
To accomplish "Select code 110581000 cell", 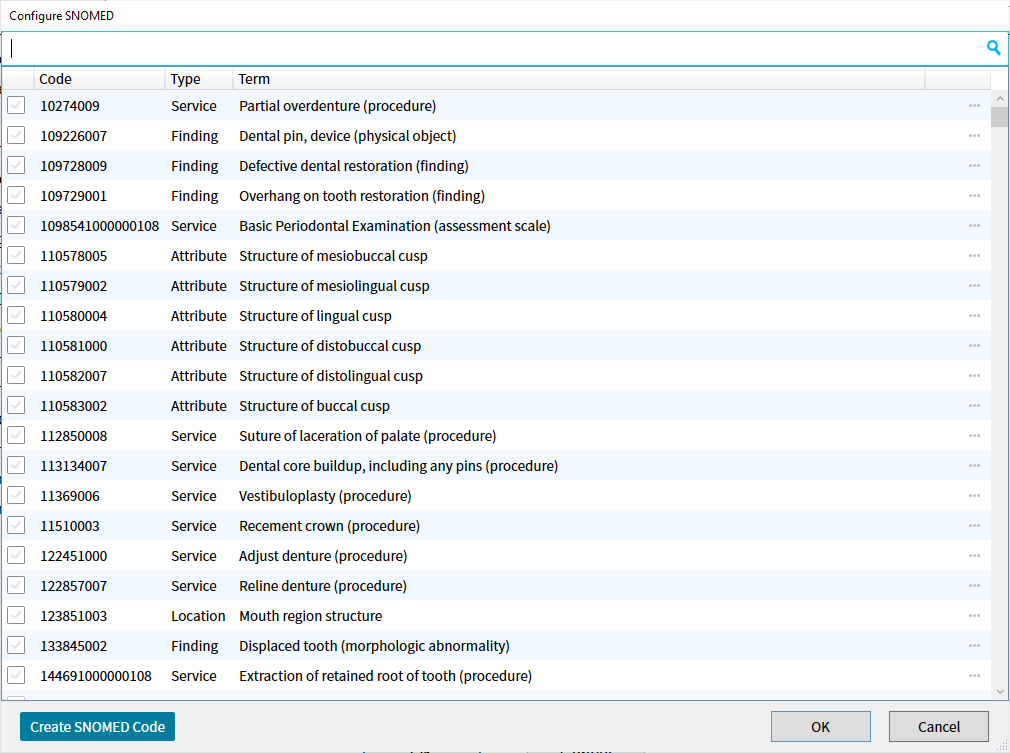I will (x=73, y=346).
